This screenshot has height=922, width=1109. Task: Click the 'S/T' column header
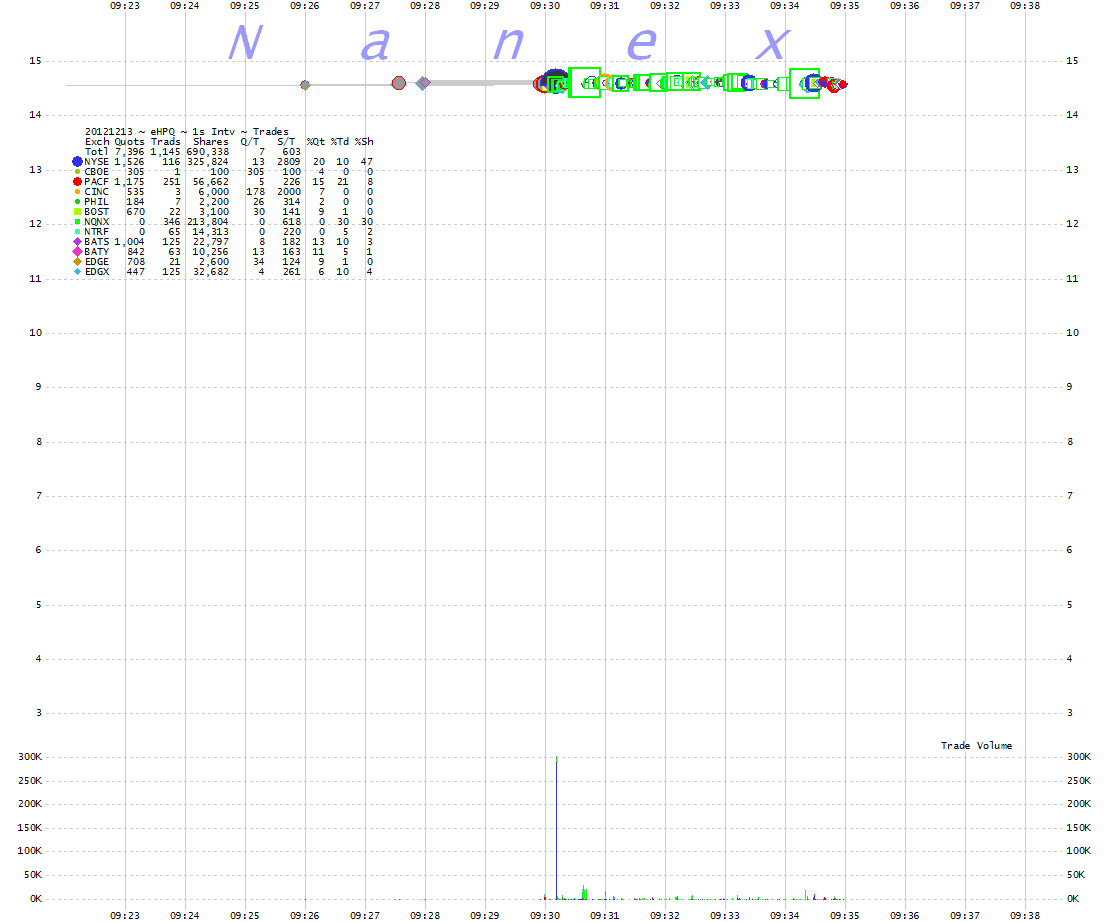click(286, 141)
